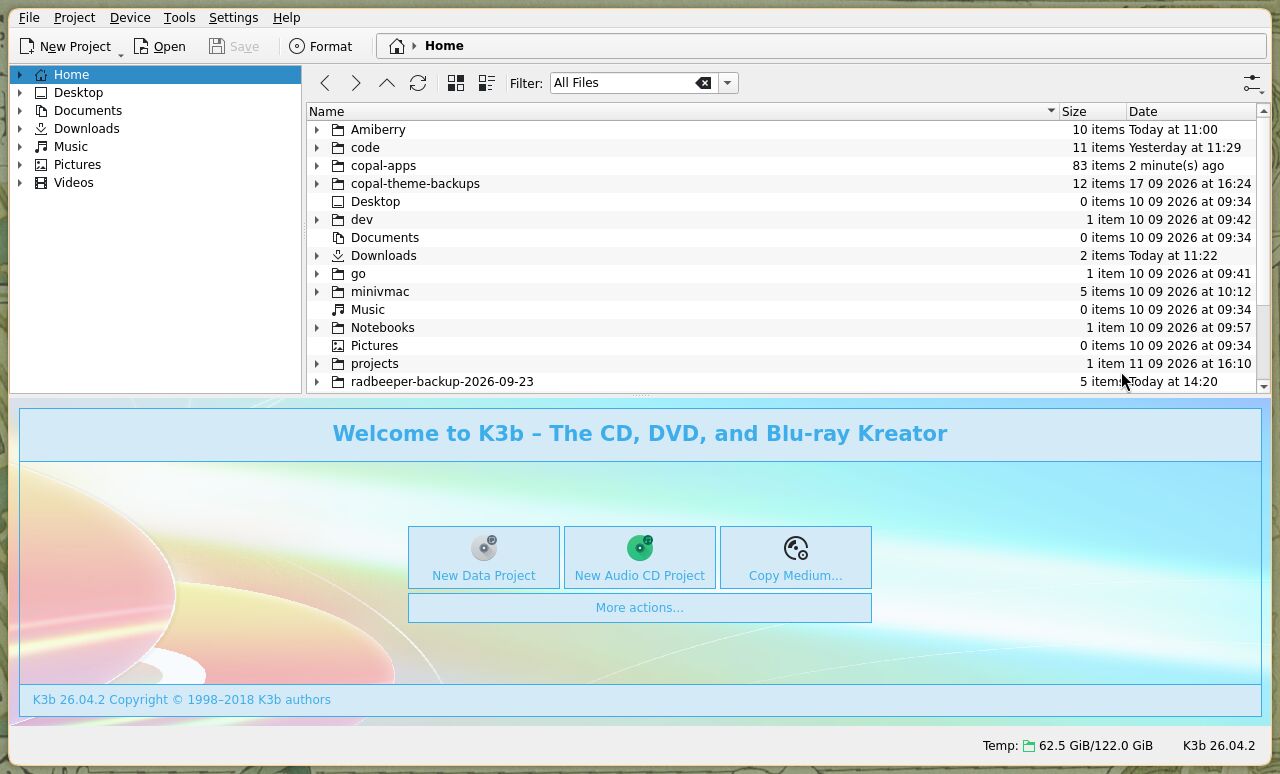Expand the Amiberry folder row
The width and height of the screenshot is (1280, 774).
pyautogui.click(x=317, y=130)
